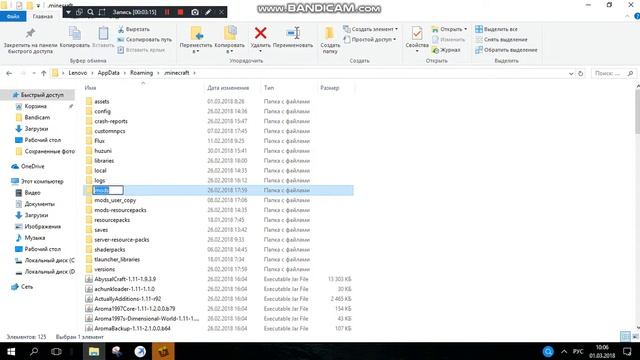Select Videos (Видео) in sidebar

click(x=32, y=193)
